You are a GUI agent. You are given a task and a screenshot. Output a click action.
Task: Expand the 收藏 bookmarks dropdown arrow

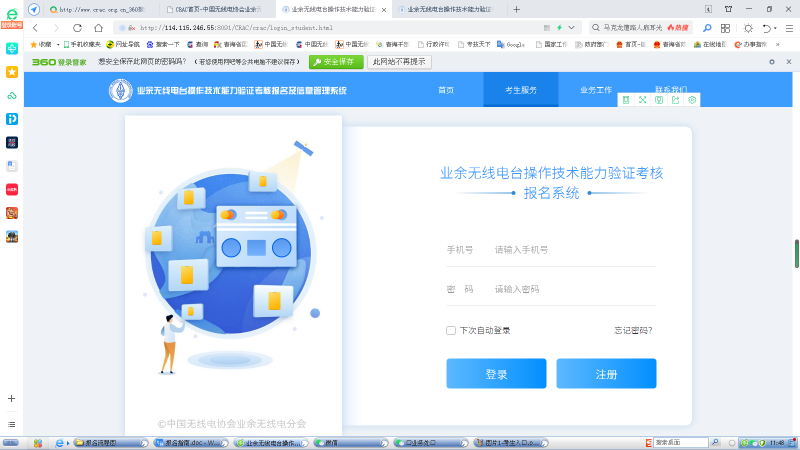58,45
